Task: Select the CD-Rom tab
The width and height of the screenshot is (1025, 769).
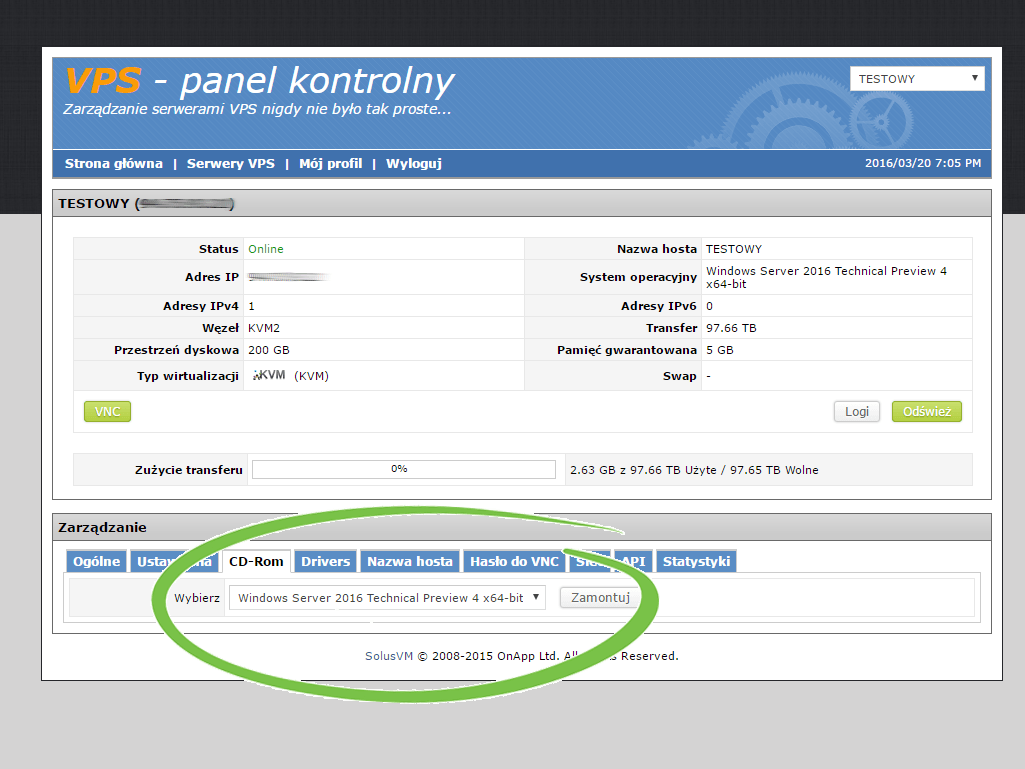Action: [x=256, y=561]
